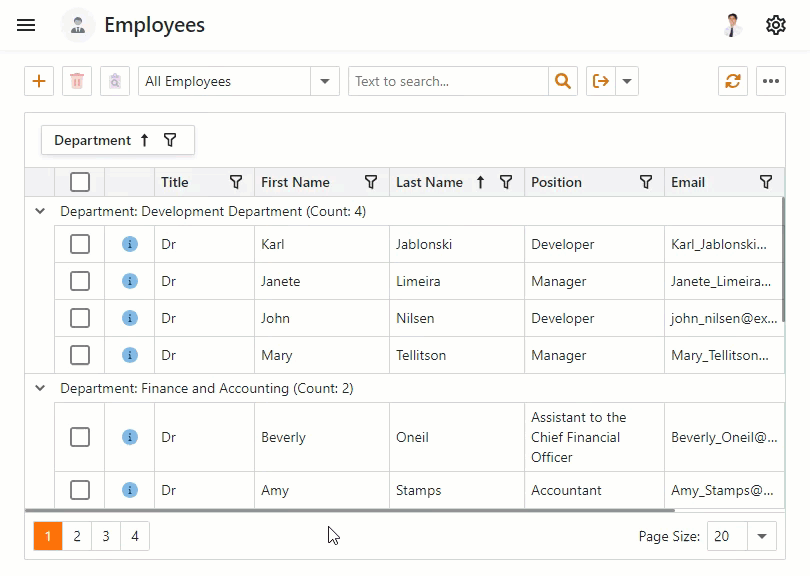This screenshot has height=576, width=810.
Task: Open the Last Name column filter
Action: [506, 182]
